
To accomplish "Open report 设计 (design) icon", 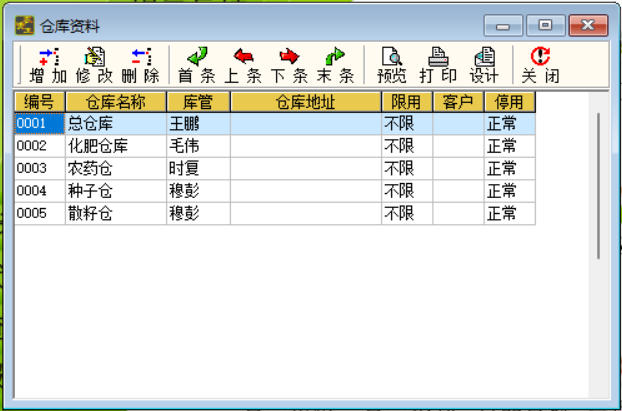I will 484,65.
